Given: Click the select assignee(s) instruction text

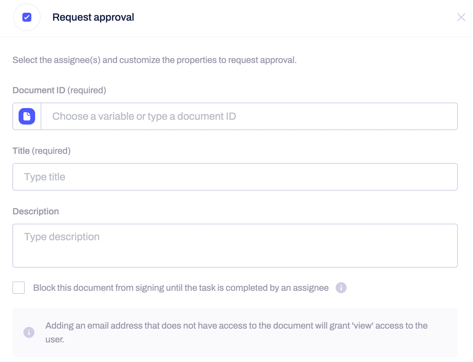Looking at the screenshot, I should click(154, 60).
